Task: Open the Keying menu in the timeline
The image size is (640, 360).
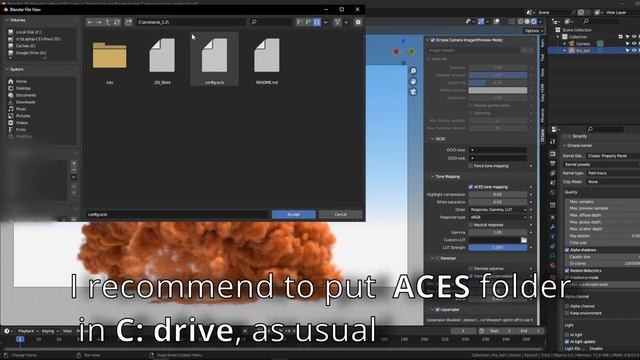Action: coord(49,331)
